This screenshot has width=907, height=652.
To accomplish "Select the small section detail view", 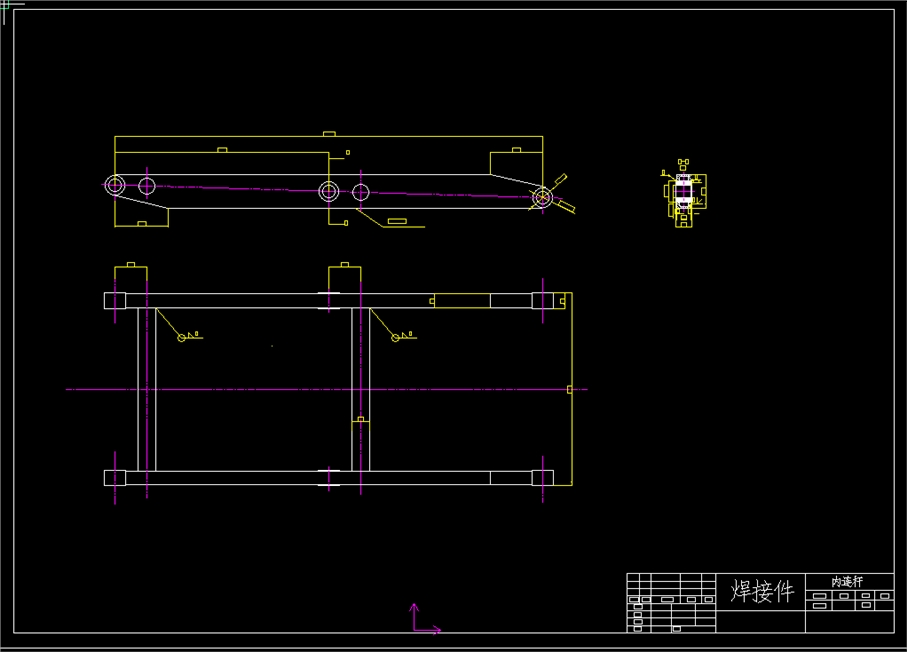I will coord(684,193).
